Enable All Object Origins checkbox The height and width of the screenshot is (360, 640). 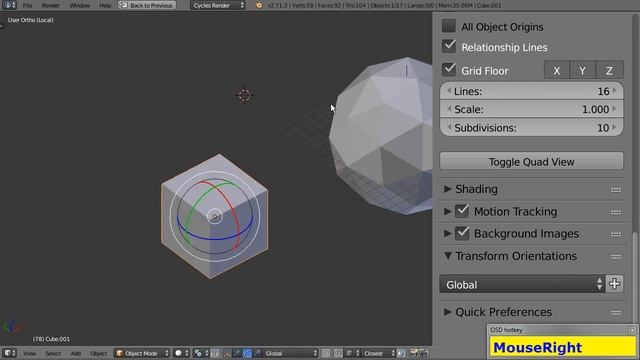pos(449,26)
